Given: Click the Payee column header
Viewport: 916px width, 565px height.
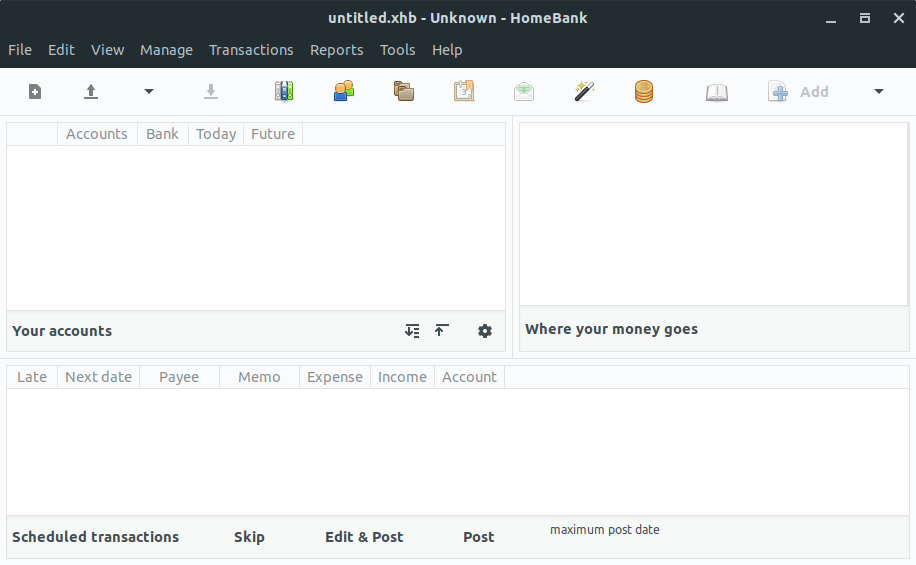Looking at the screenshot, I should 179,377.
